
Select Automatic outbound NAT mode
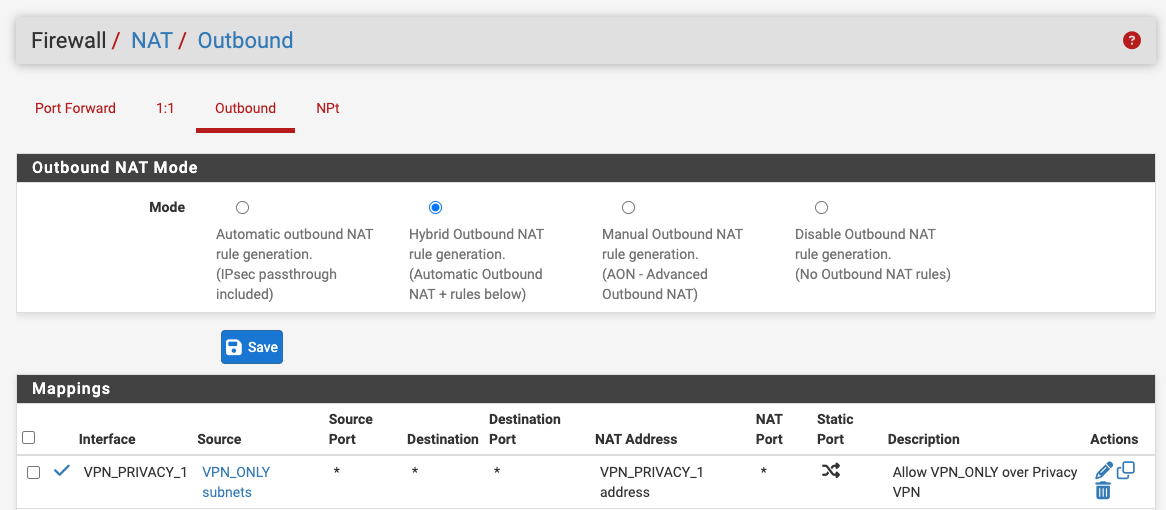click(242, 207)
